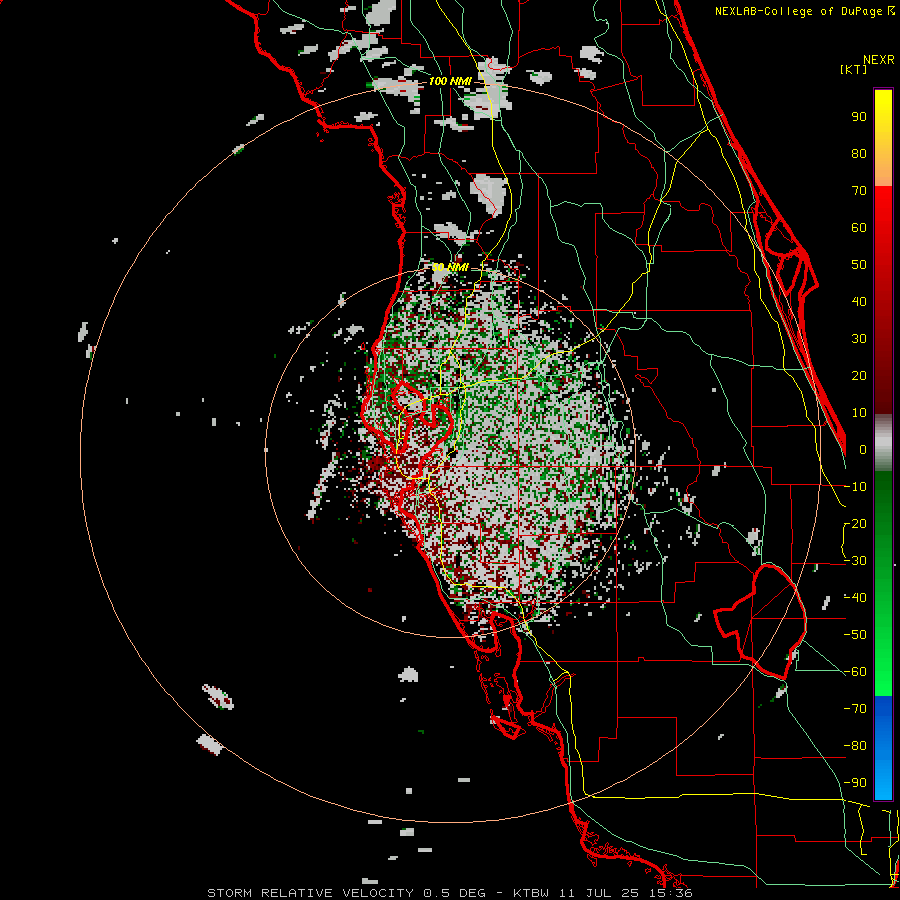900x900 pixels.
Task: Click the positive 70 knot scale value
Action: pos(859,191)
